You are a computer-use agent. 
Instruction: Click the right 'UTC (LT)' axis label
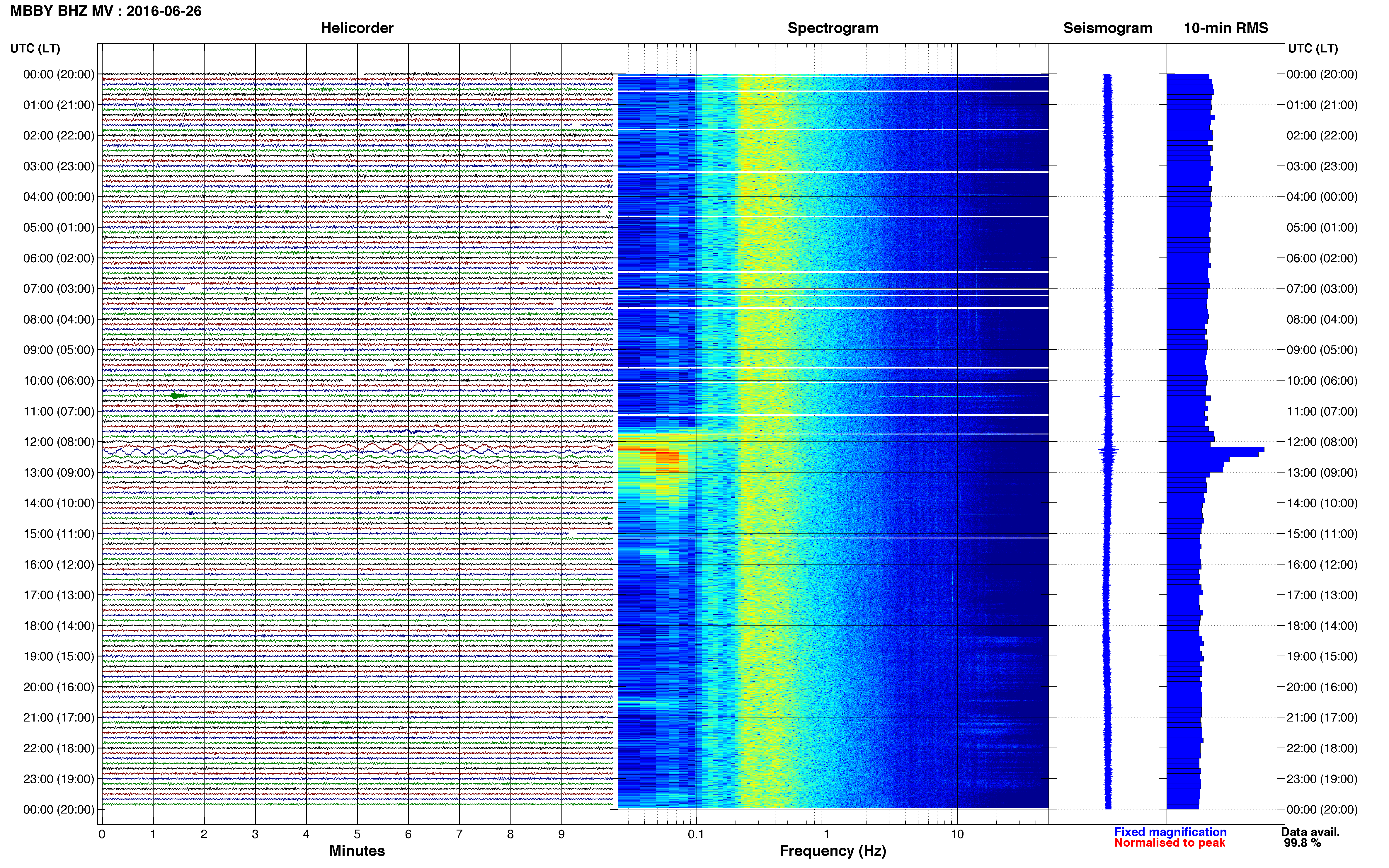1313,48
